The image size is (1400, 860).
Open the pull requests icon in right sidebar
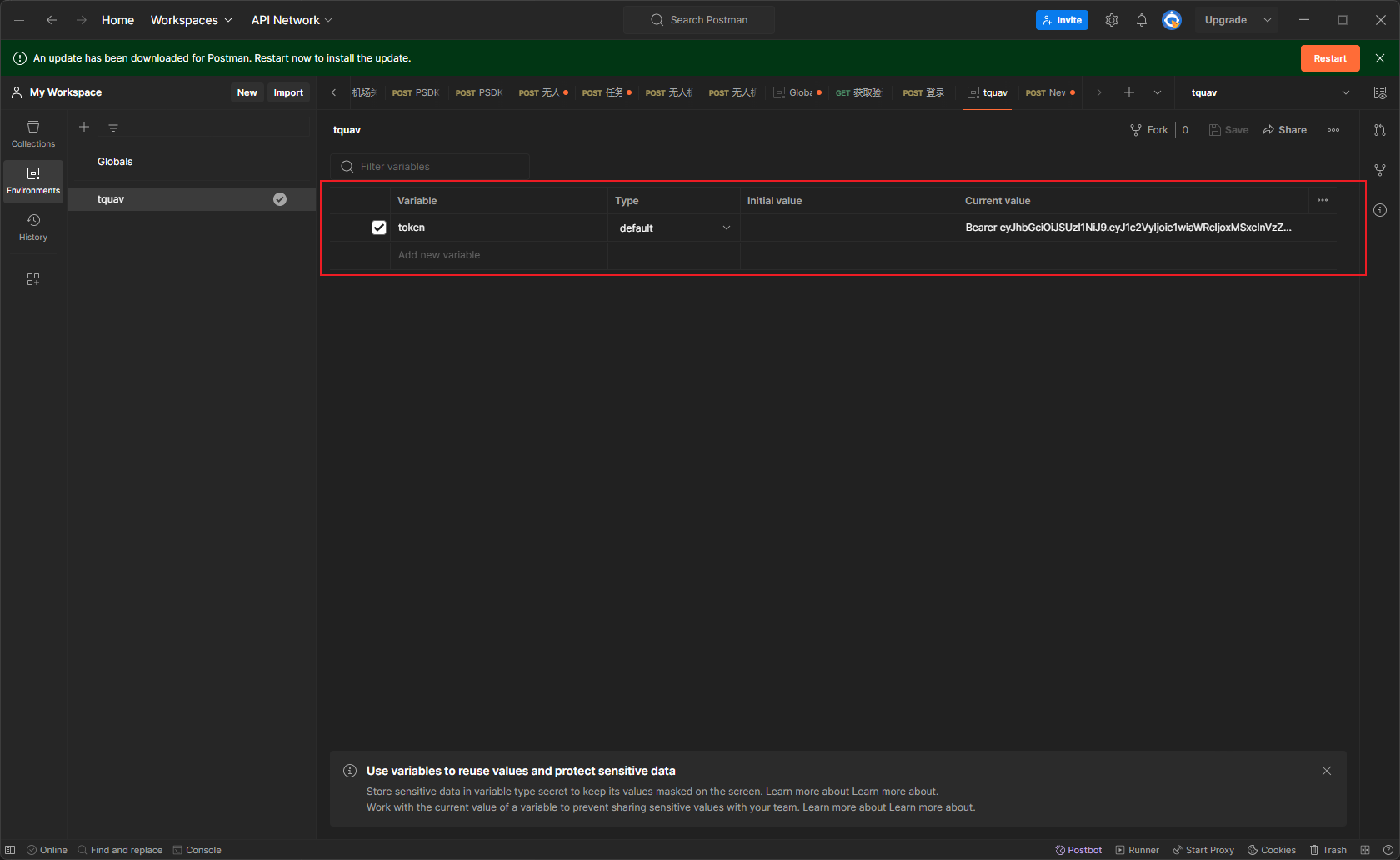click(x=1380, y=130)
